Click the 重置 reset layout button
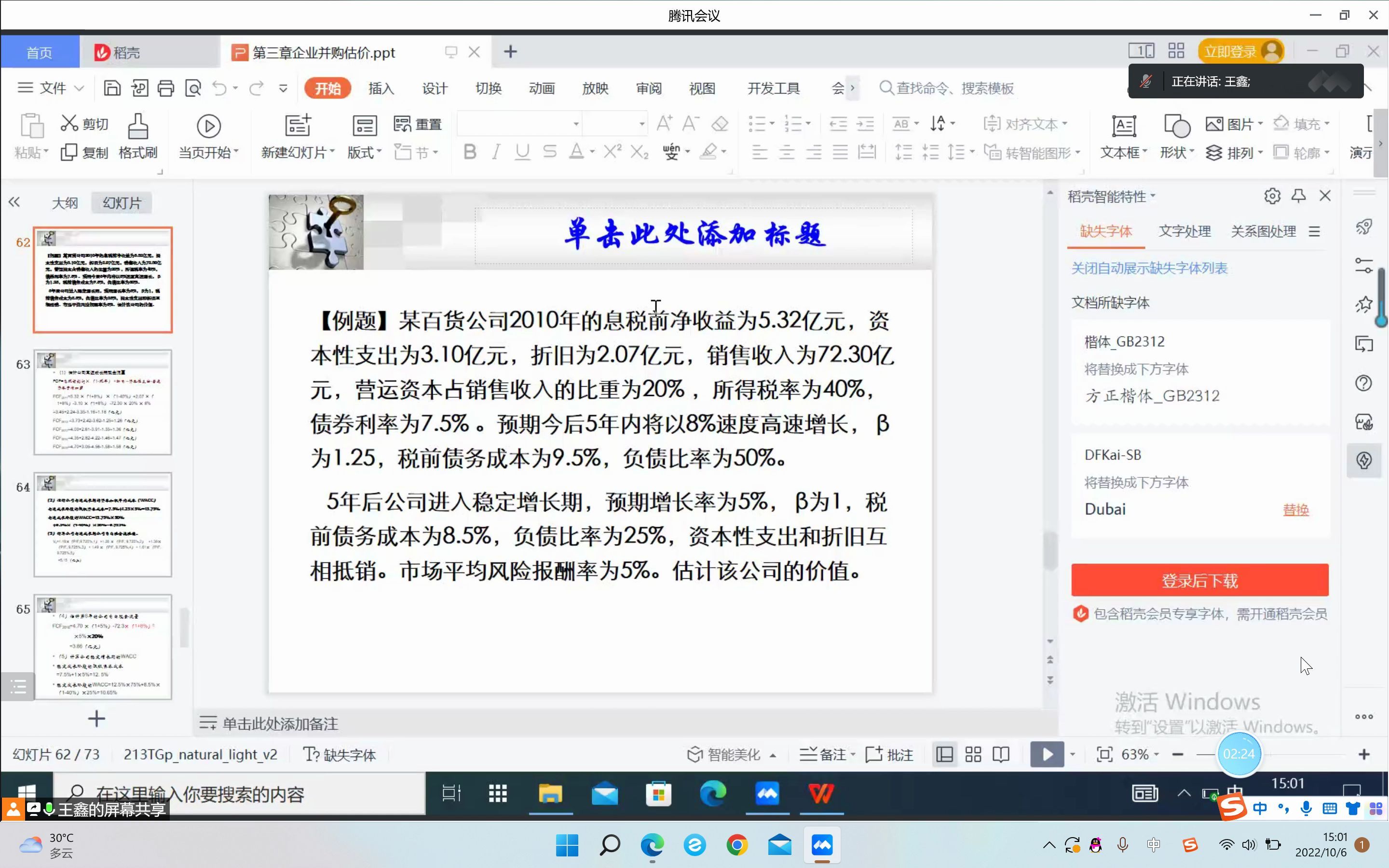The width and height of the screenshot is (1389, 868). pyautogui.click(x=418, y=123)
